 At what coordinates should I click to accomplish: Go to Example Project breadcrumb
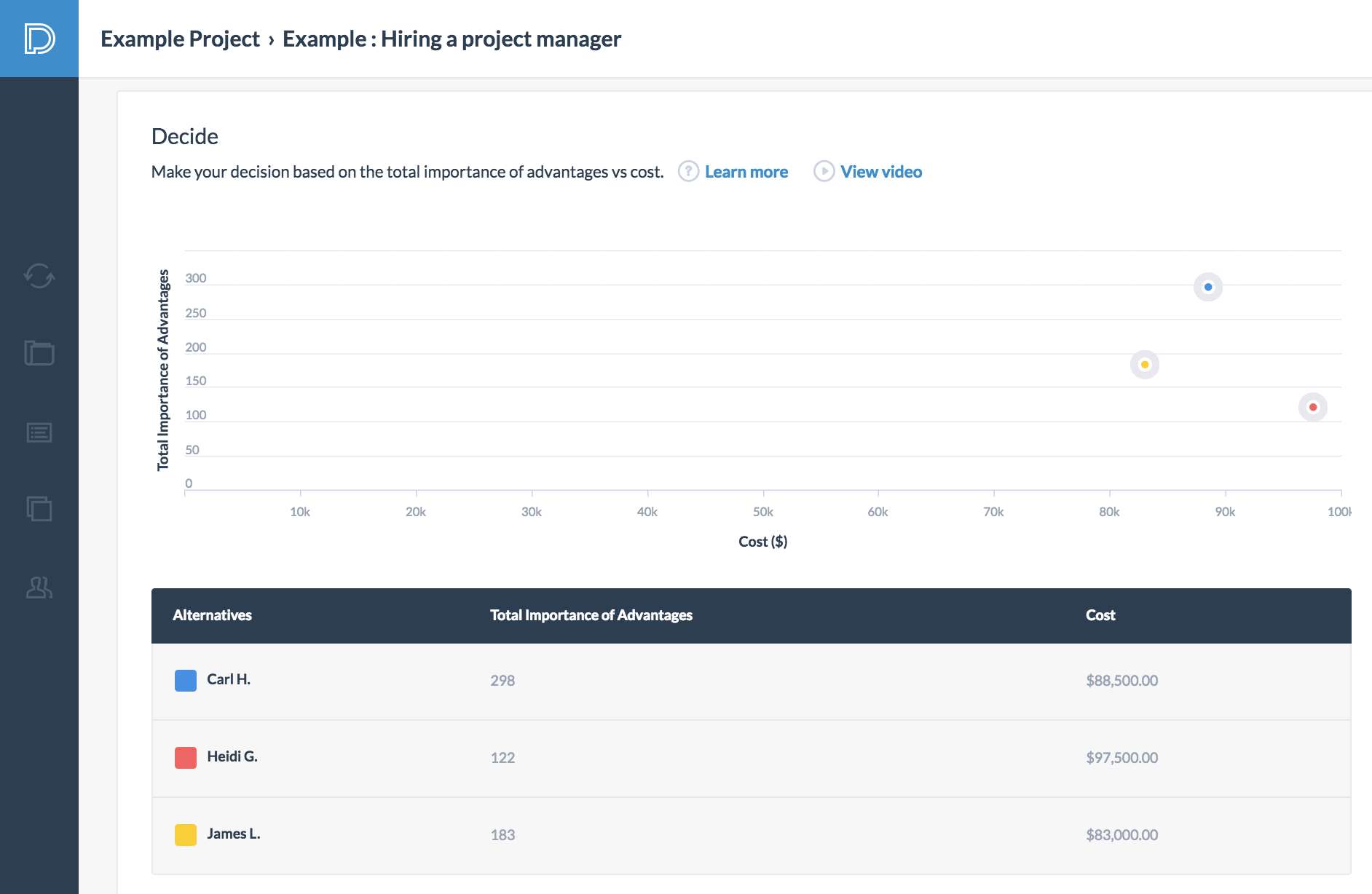[180, 39]
